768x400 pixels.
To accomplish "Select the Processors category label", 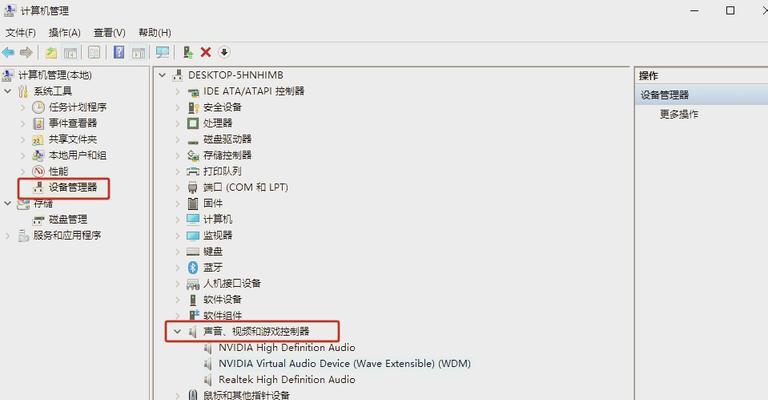I will pyautogui.click(x=217, y=123).
